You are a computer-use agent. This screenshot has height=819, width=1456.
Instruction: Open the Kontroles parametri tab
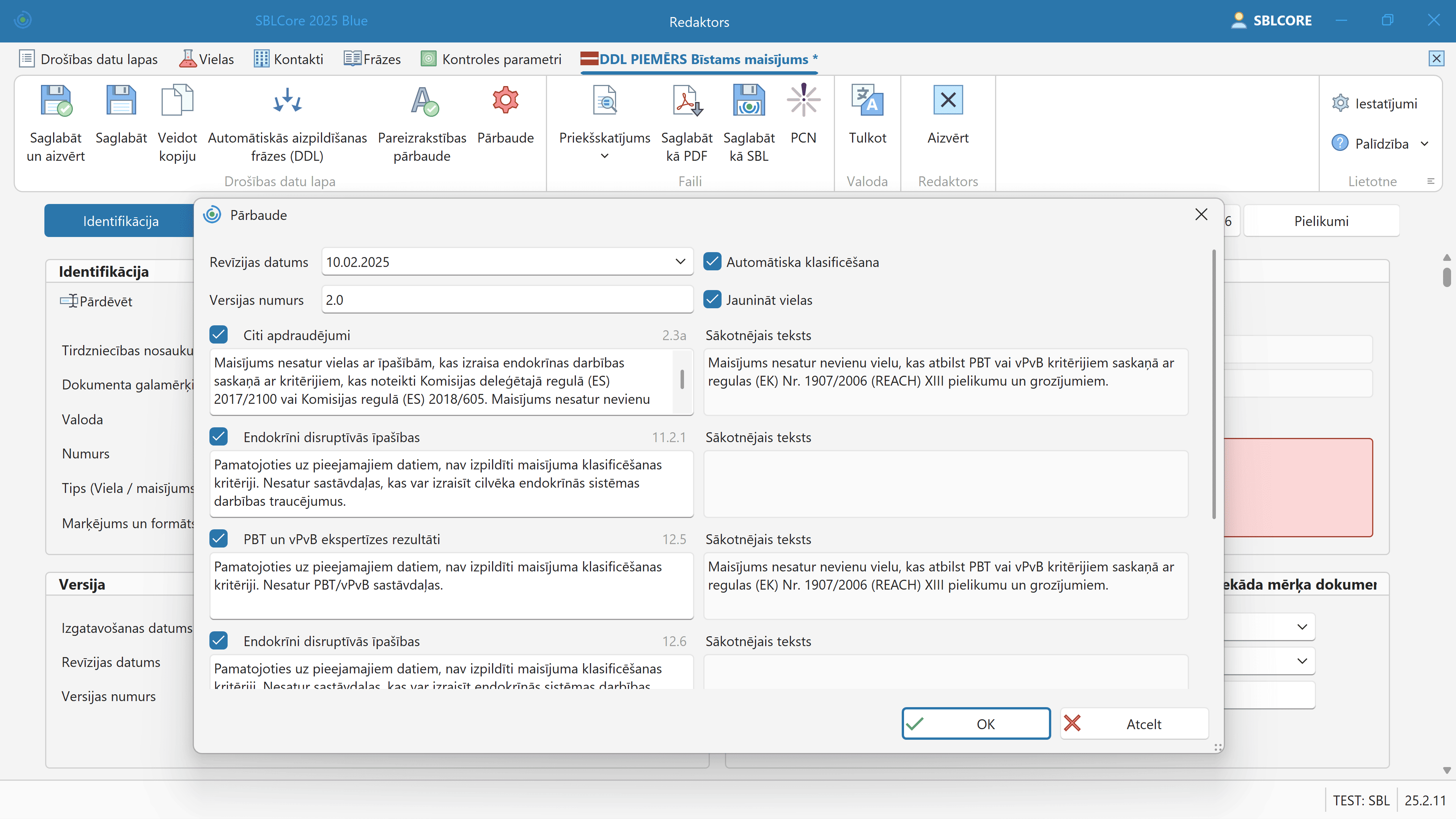point(491,59)
